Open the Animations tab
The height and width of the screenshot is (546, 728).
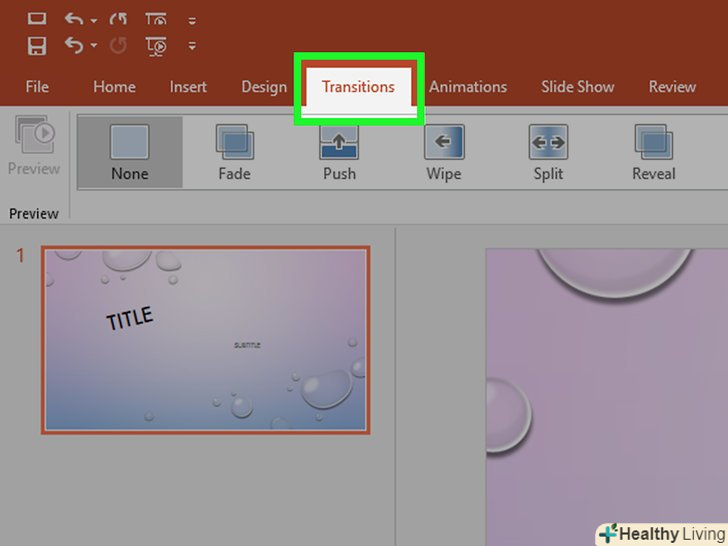coord(468,87)
